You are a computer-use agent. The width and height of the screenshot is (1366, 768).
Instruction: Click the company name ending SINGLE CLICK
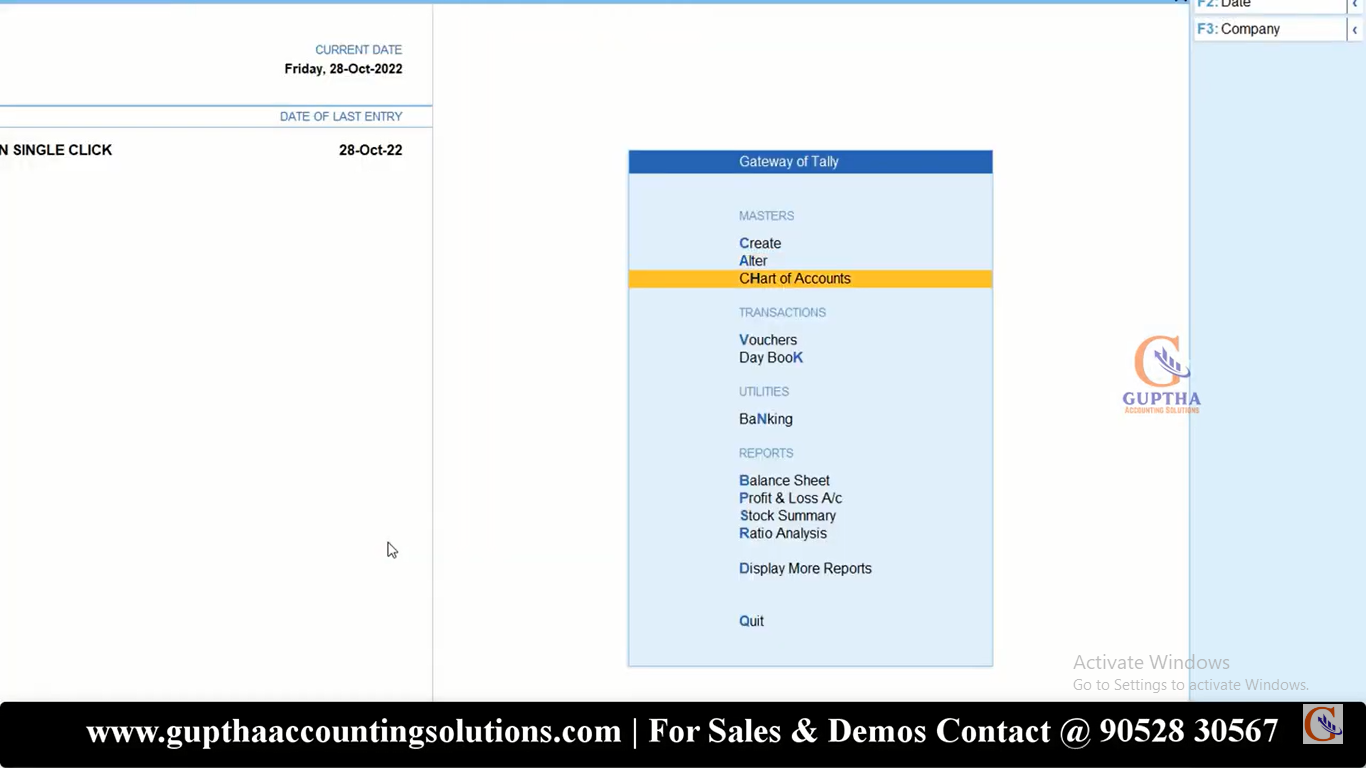(x=56, y=150)
